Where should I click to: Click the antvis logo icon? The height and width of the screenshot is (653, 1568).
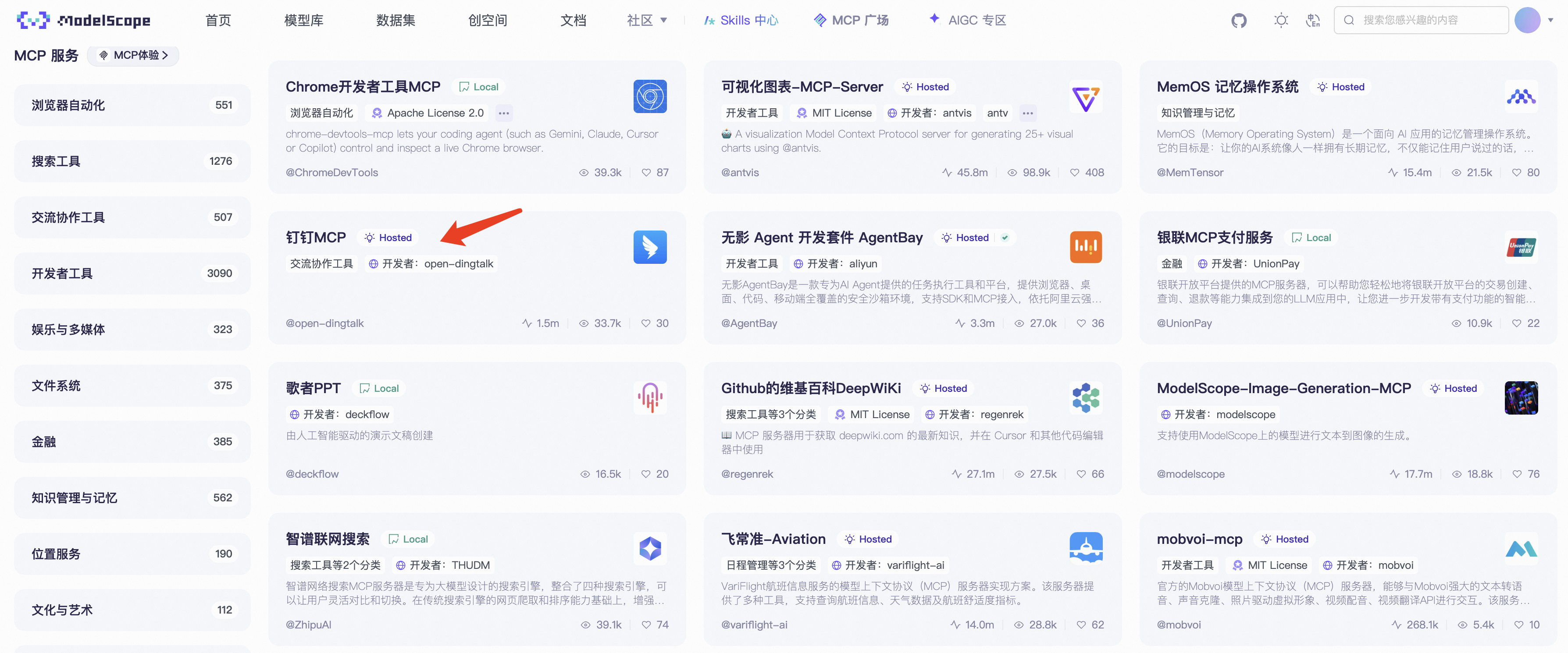[x=1085, y=97]
